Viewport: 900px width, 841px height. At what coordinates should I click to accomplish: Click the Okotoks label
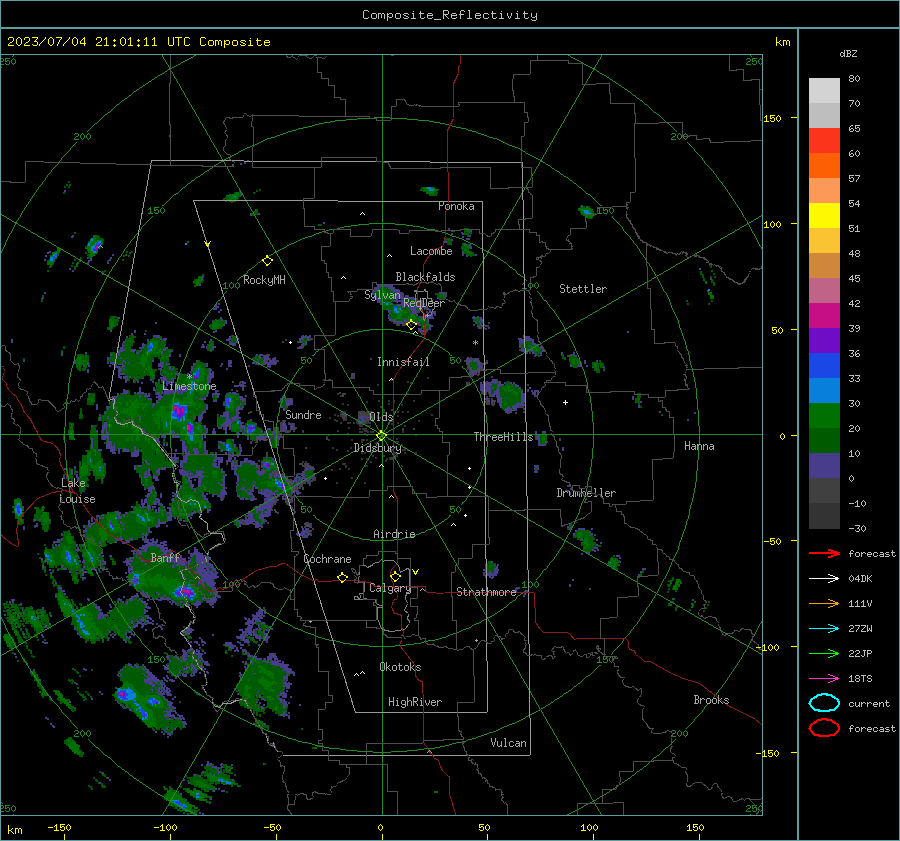[400, 666]
